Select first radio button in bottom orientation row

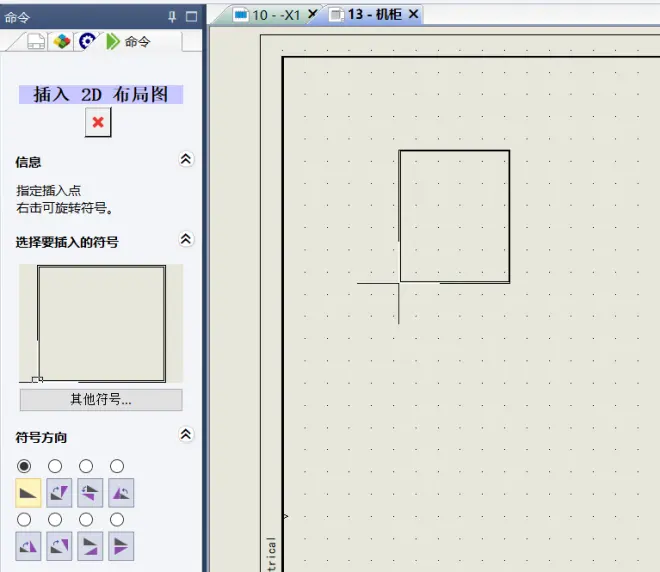[24, 519]
